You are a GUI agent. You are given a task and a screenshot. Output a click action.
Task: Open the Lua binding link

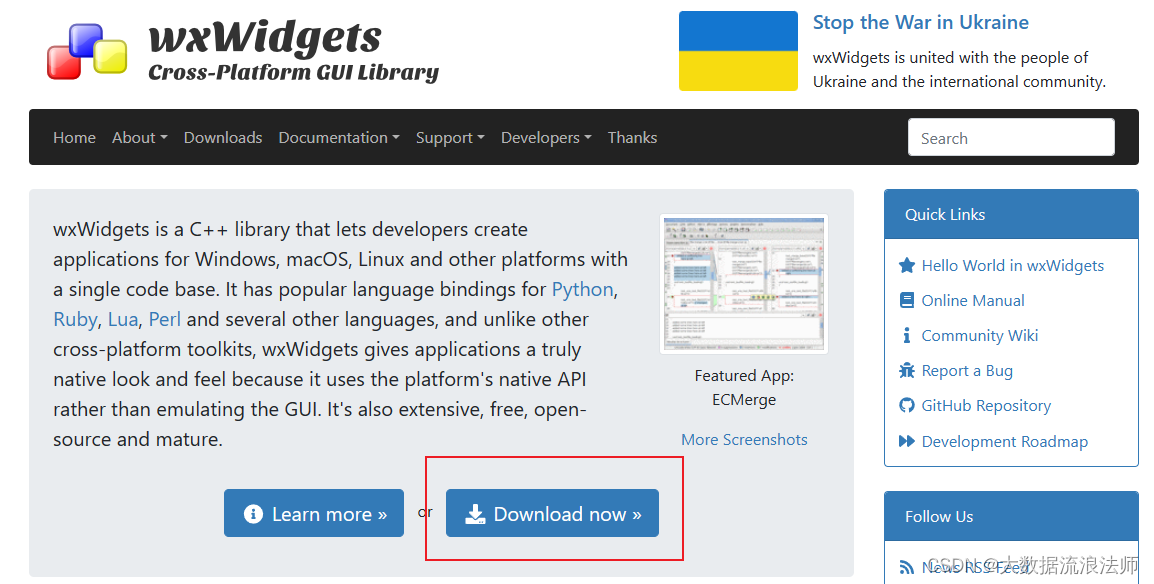(x=123, y=320)
